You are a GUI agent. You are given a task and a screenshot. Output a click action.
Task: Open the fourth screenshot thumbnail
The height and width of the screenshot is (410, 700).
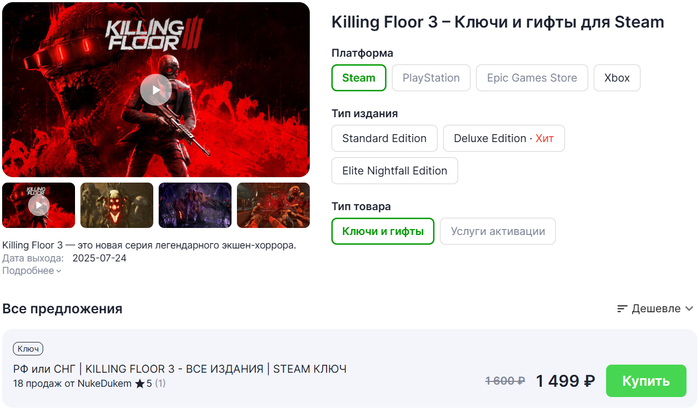pyautogui.click(x=273, y=205)
